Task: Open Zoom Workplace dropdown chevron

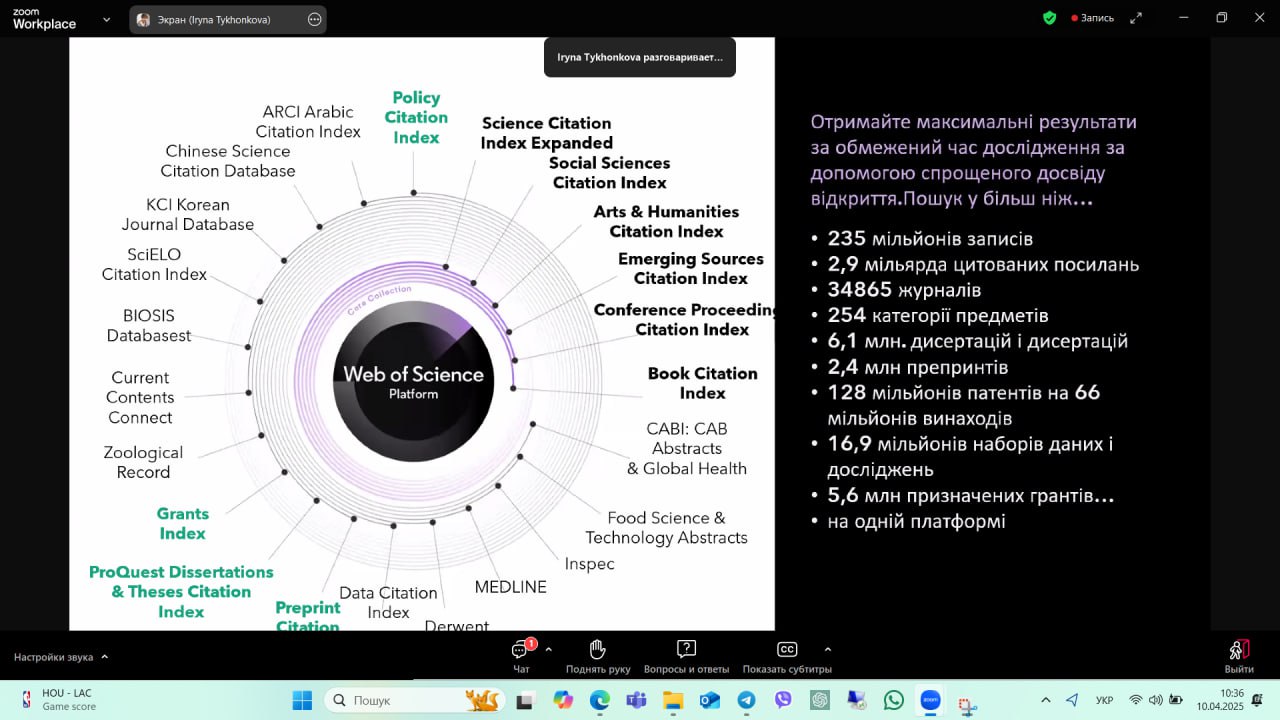Action: [106, 19]
